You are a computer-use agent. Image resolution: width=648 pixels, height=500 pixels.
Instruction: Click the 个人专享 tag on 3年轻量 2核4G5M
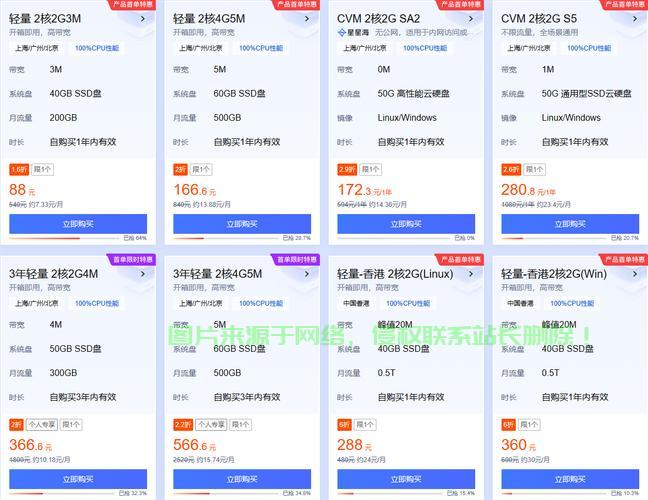pyautogui.click(x=211, y=424)
